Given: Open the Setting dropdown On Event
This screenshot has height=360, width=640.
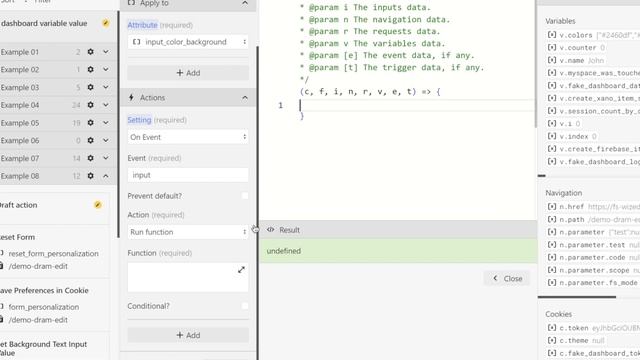Looking at the screenshot, I should [x=188, y=137].
